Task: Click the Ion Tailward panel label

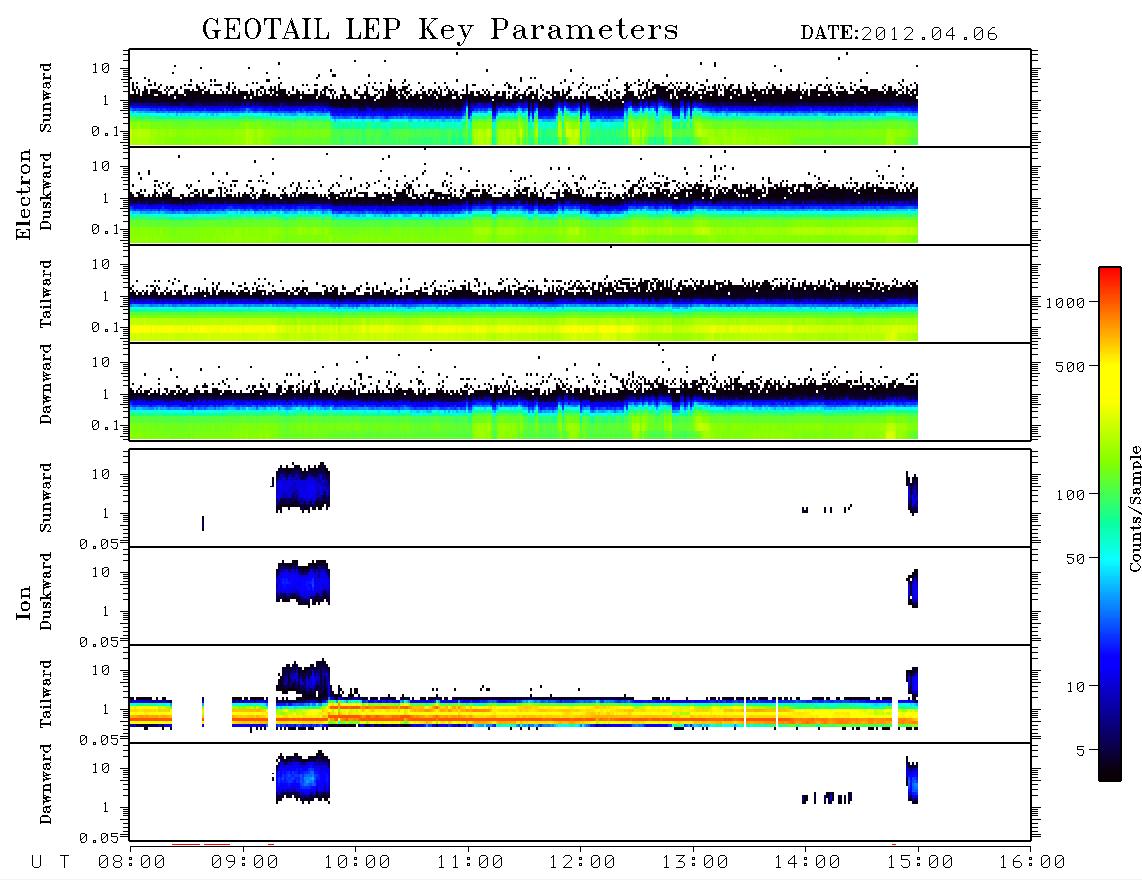Action: (46, 694)
